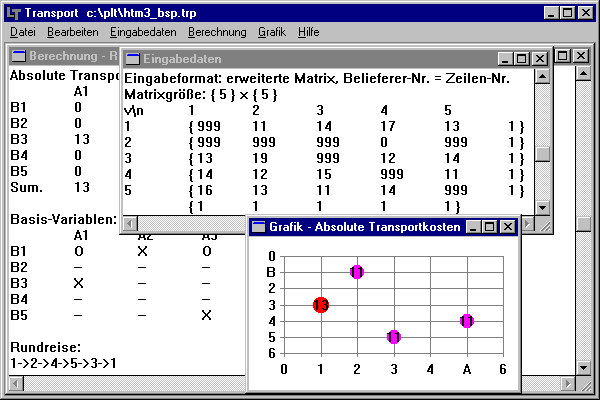This screenshot has width=600, height=400.
Task: Select the magenta point above x-axis label A
Action: [467, 321]
